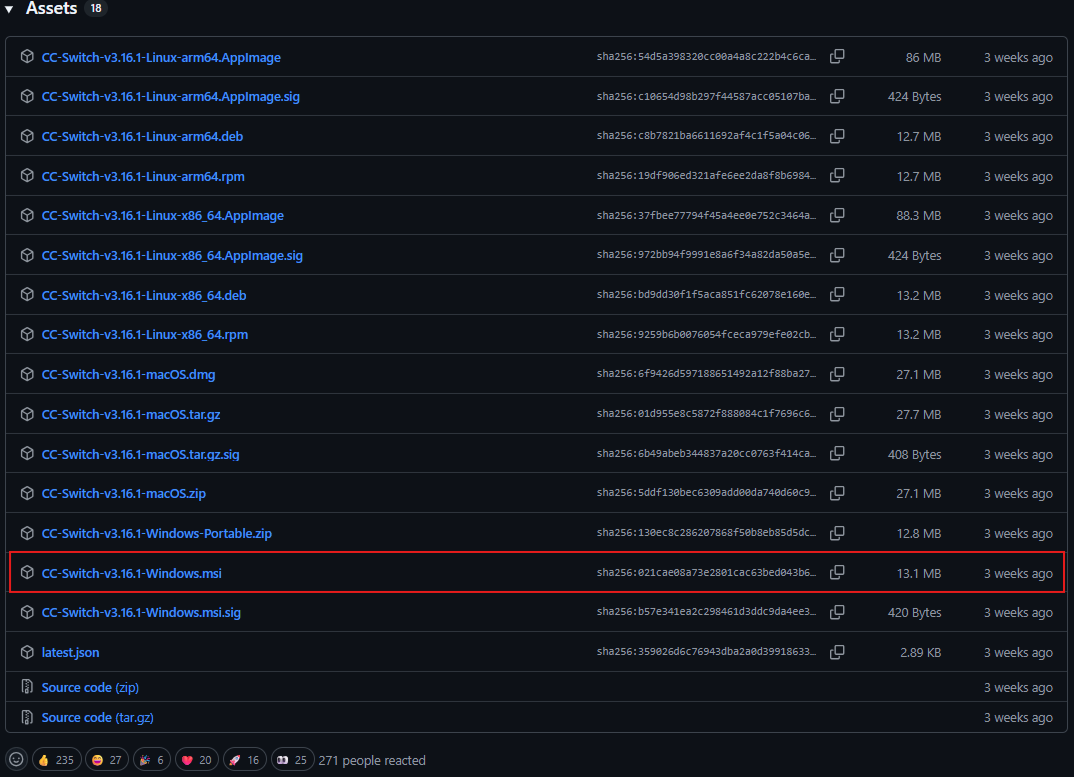
Task: Download CC-Switch-v3.16.1-macOS.tar.gz.sig
Action: (140, 454)
